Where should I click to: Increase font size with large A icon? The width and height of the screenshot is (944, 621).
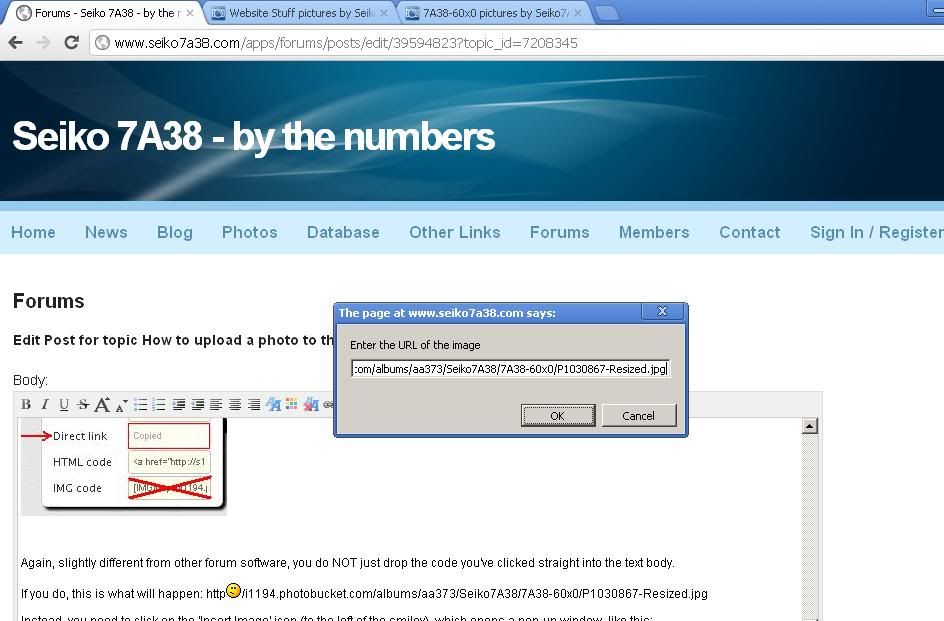coord(101,405)
